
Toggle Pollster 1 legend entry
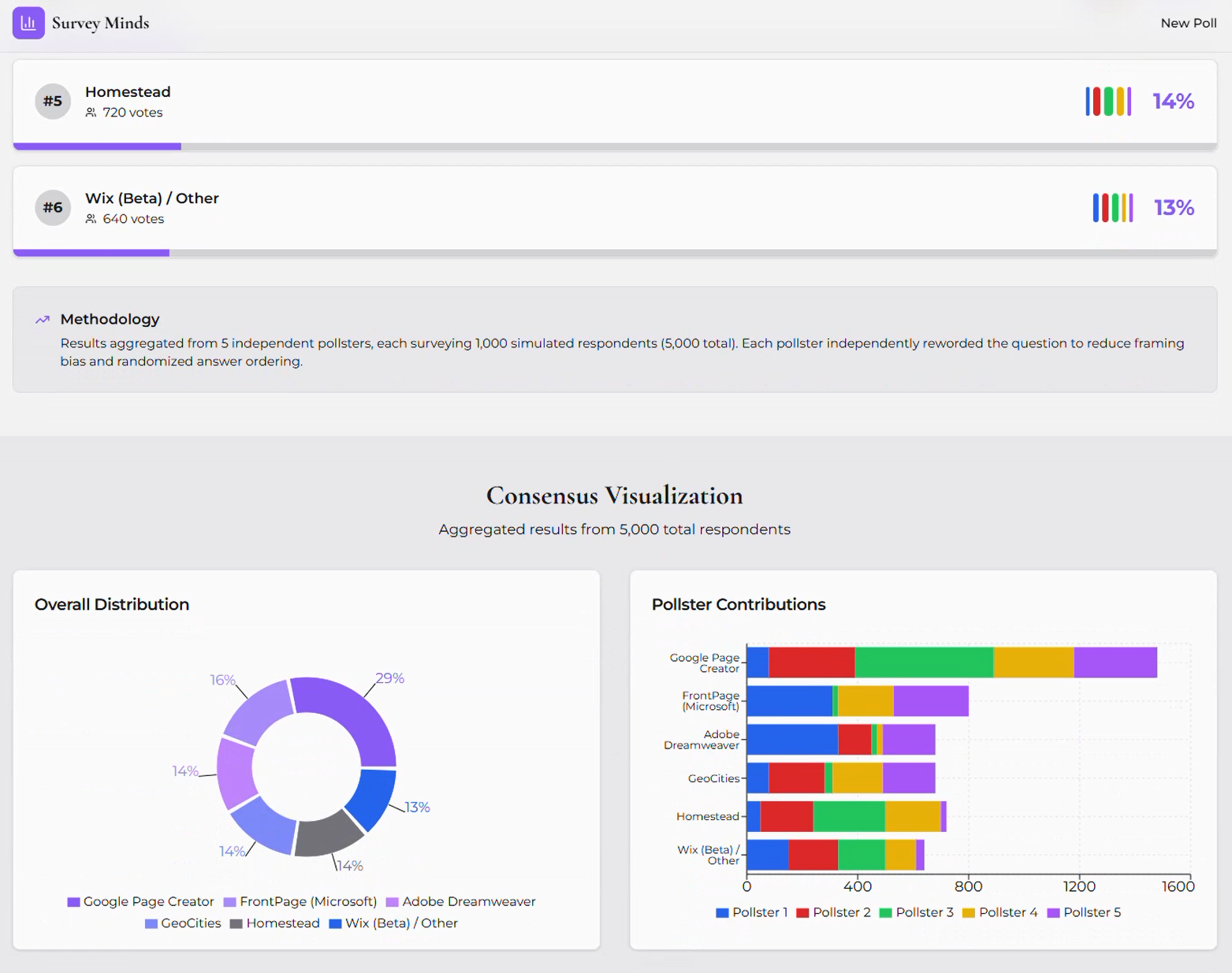pos(752,912)
